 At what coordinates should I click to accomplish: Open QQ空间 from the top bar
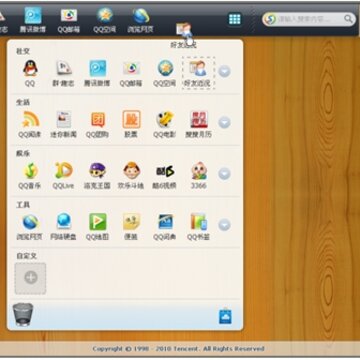click(105, 20)
